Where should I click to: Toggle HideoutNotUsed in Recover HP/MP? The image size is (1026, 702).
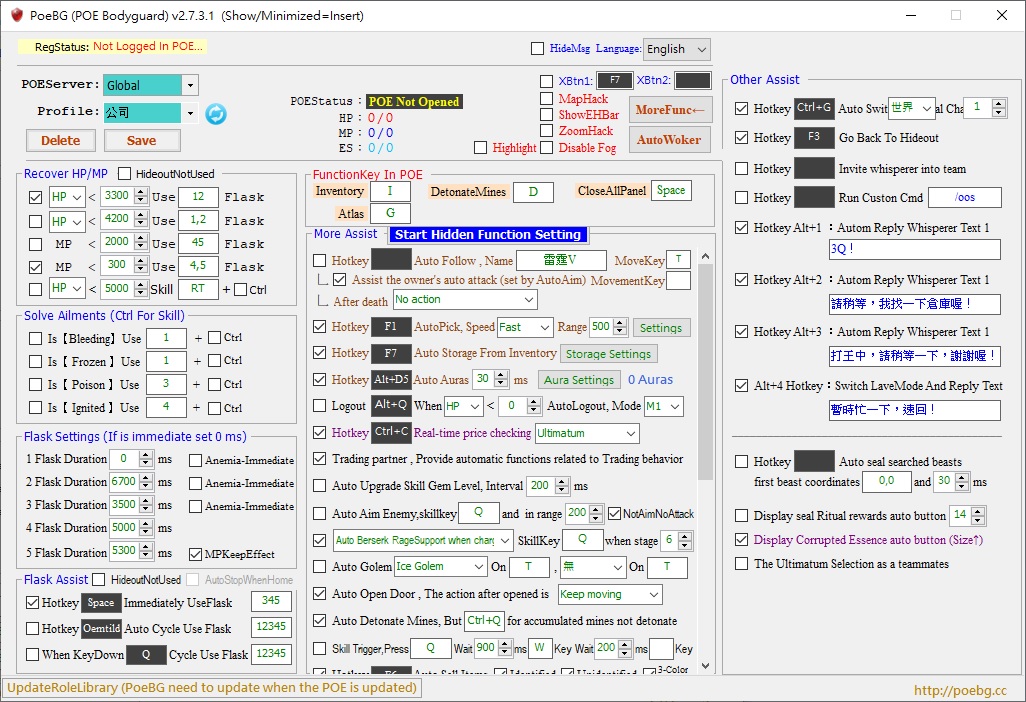pyautogui.click(x=124, y=173)
